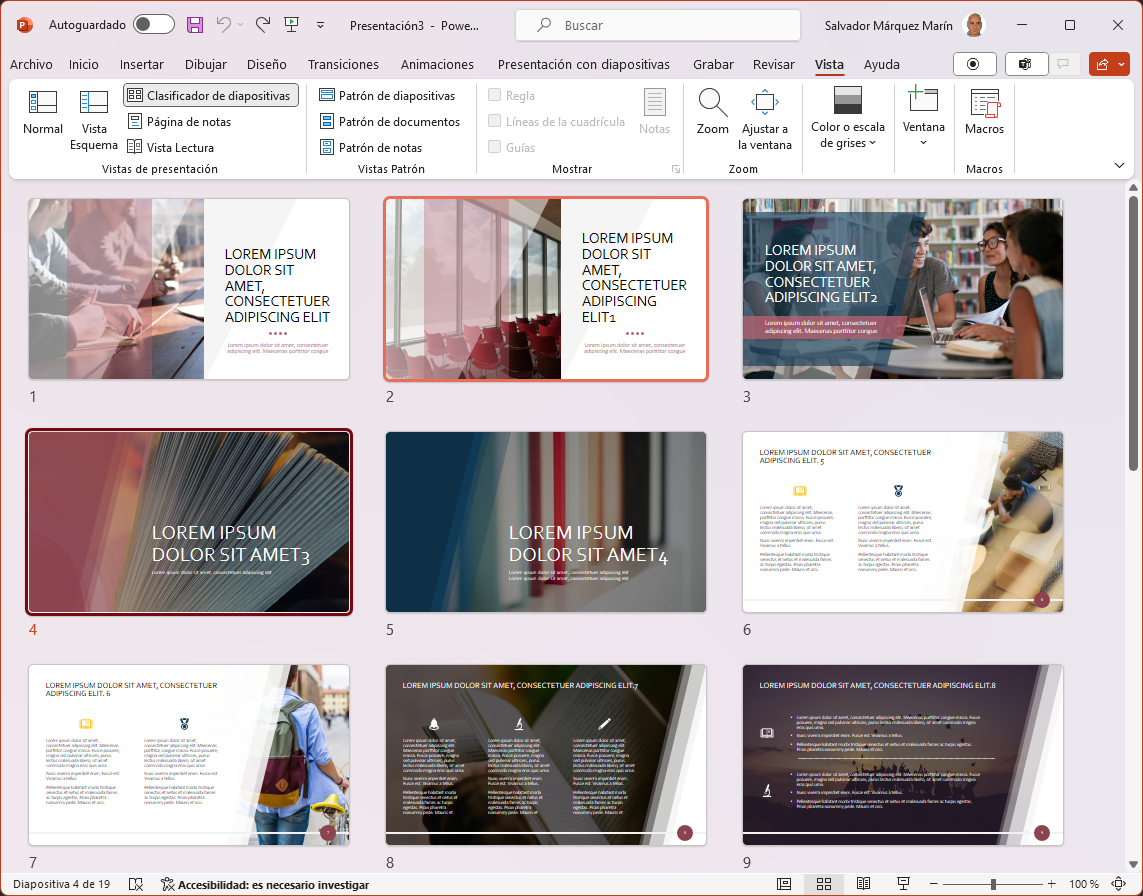
Task: Click the Share button icon
Action: click(x=1102, y=64)
